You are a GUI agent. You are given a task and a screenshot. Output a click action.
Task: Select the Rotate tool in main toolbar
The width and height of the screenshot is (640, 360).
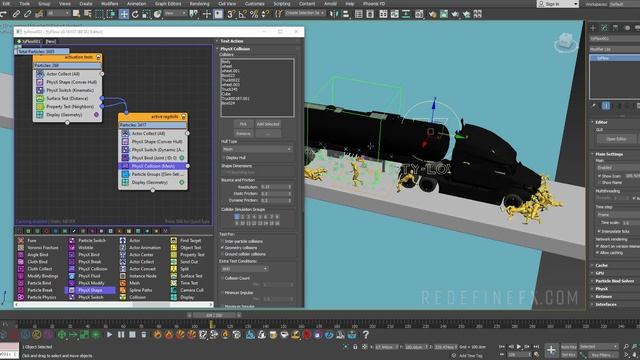pos(135,14)
